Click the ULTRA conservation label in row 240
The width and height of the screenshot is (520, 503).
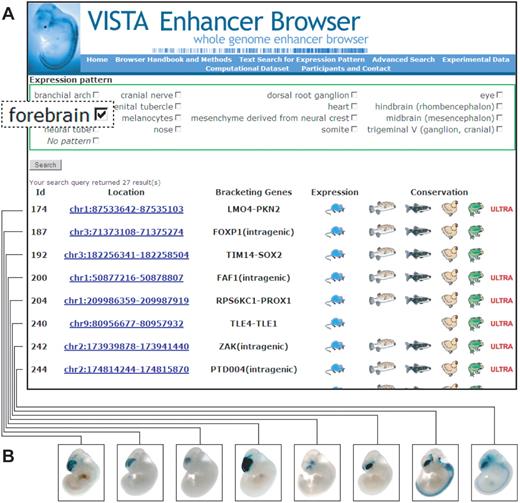[501, 324]
